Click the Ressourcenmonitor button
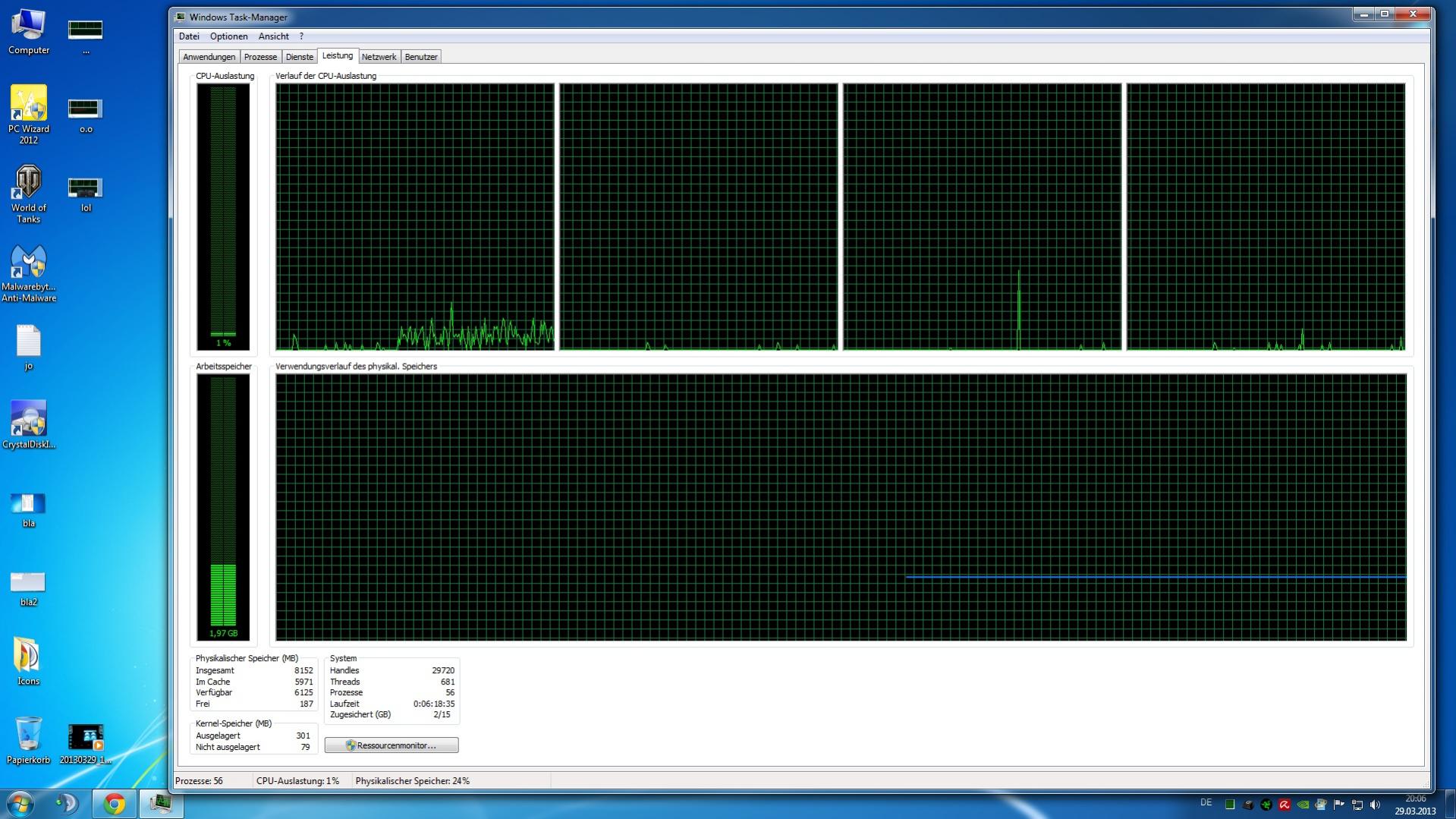 point(392,745)
